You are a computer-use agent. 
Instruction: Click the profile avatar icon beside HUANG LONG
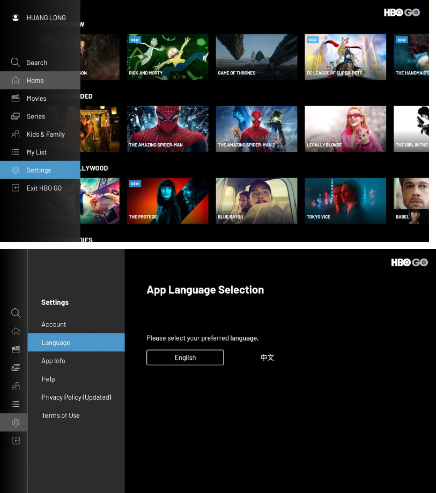click(15, 17)
